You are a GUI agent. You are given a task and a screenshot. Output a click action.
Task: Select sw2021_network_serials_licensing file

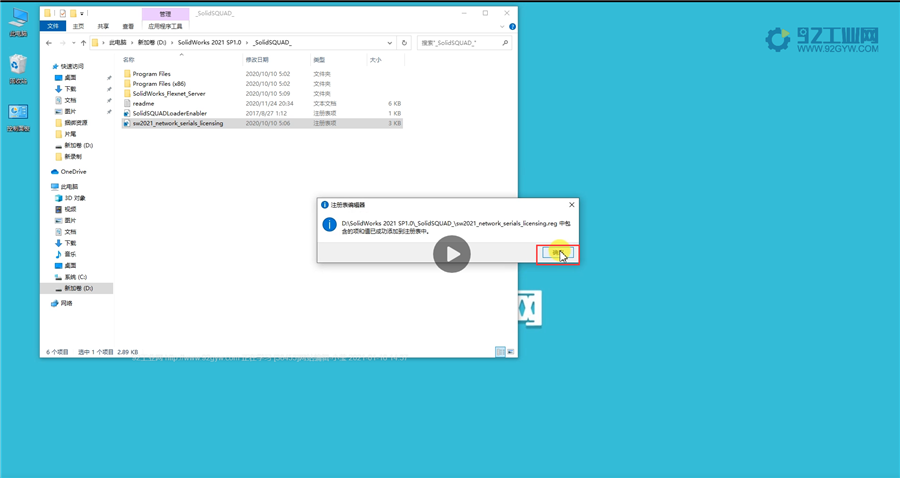point(173,123)
